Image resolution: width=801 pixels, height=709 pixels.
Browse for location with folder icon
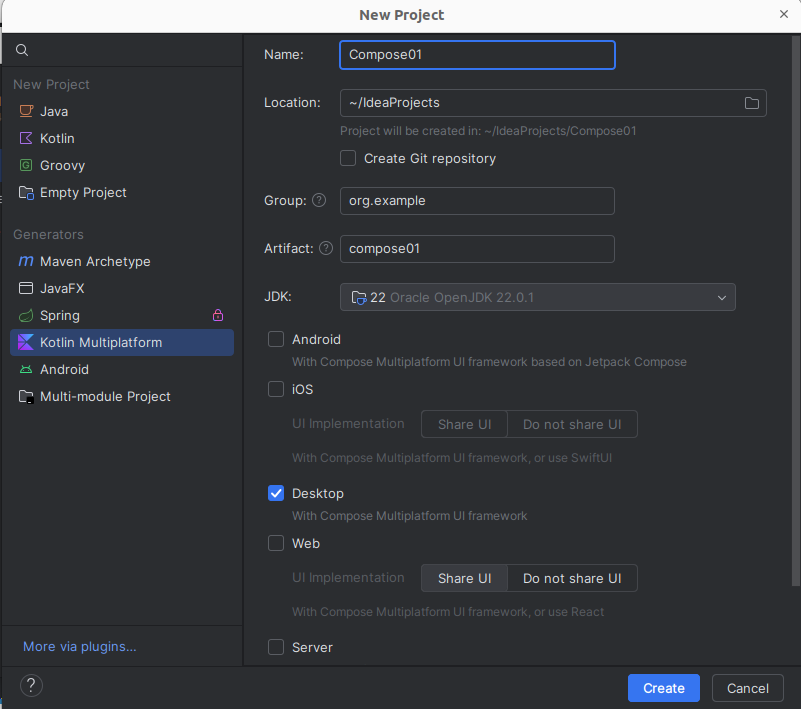point(751,103)
